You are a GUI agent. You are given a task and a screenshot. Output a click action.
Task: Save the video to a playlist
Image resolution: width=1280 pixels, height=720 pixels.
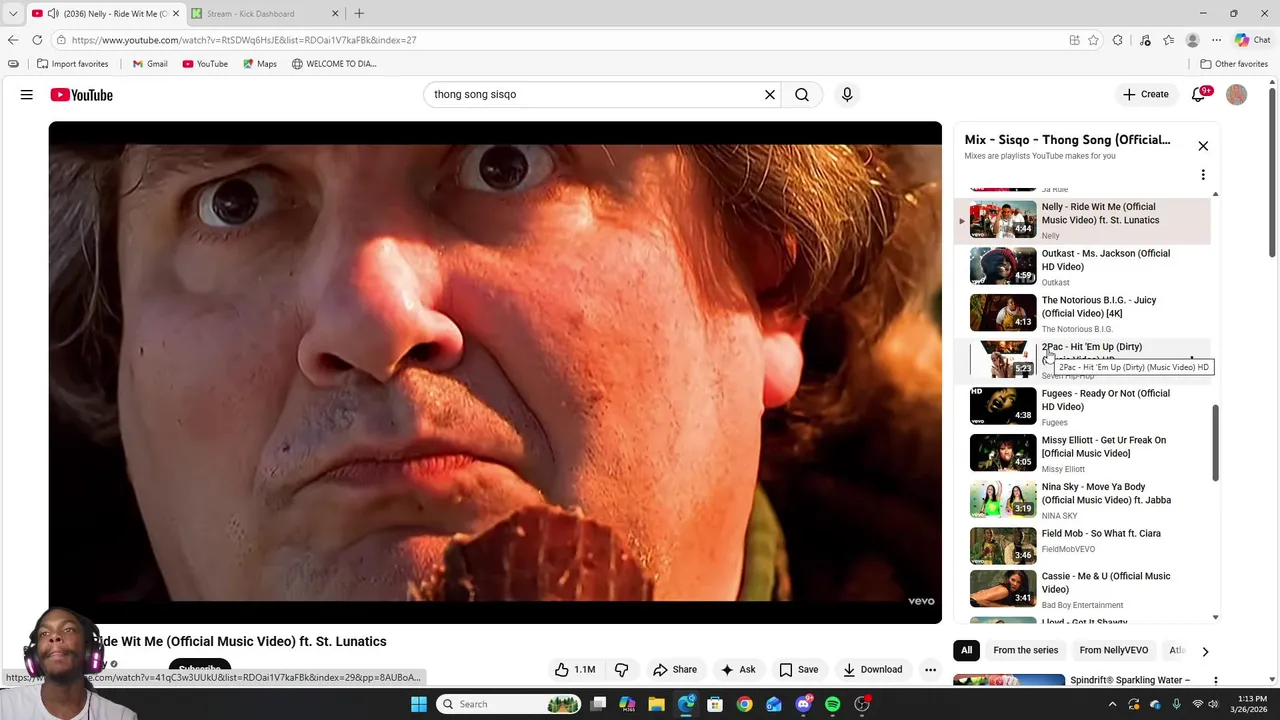[799, 670]
